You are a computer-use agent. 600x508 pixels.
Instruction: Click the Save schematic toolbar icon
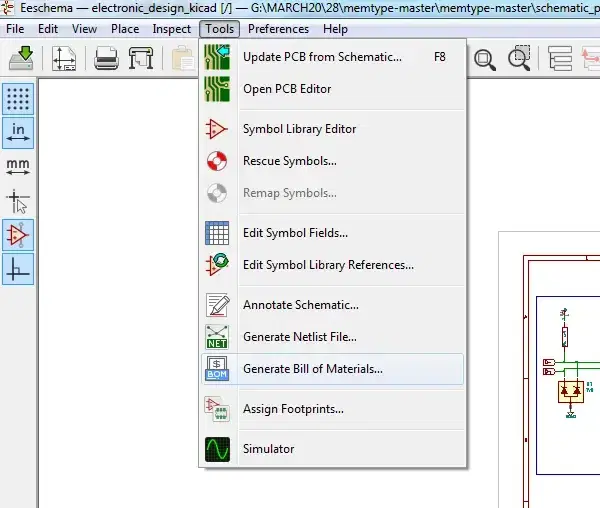[21, 58]
